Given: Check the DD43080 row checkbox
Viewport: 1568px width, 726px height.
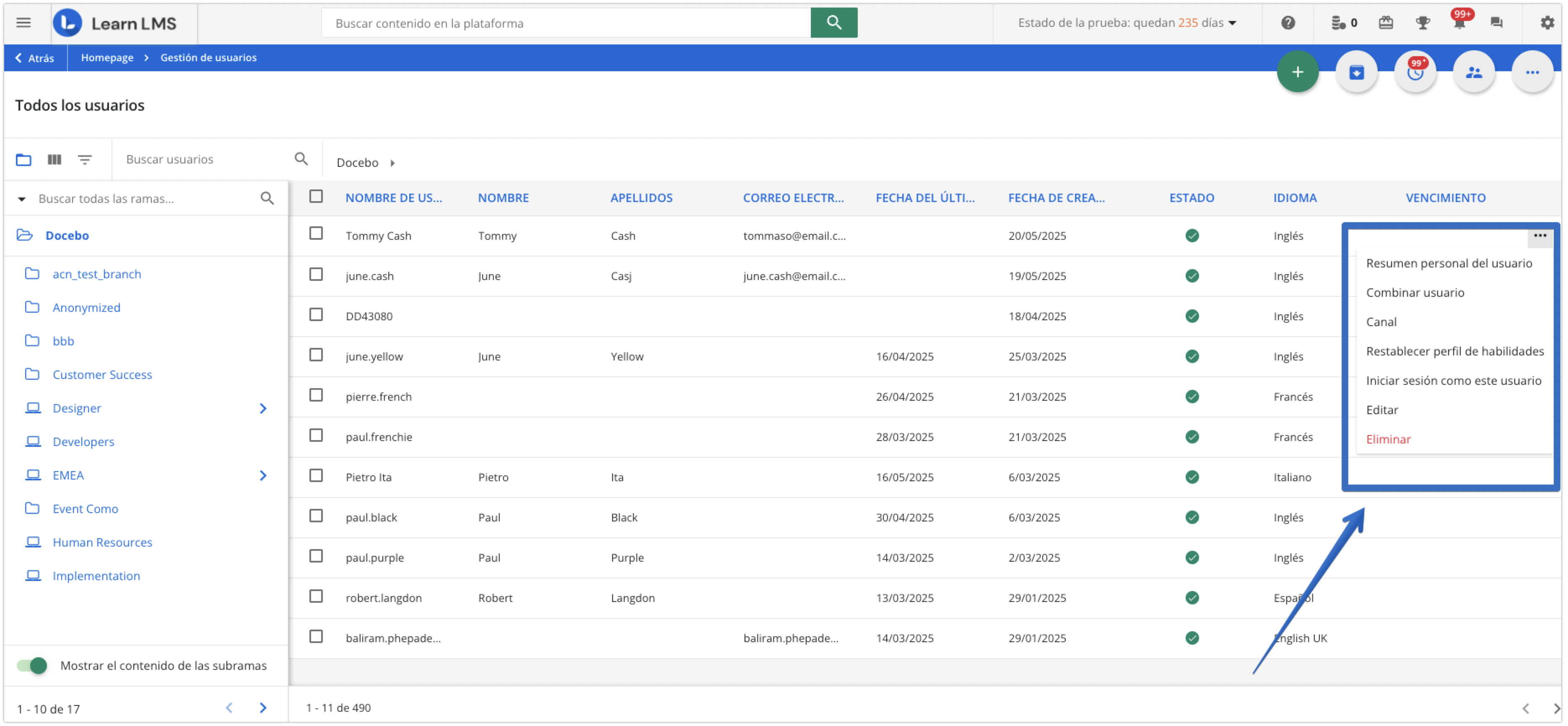Looking at the screenshot, I should pos(316,315).
